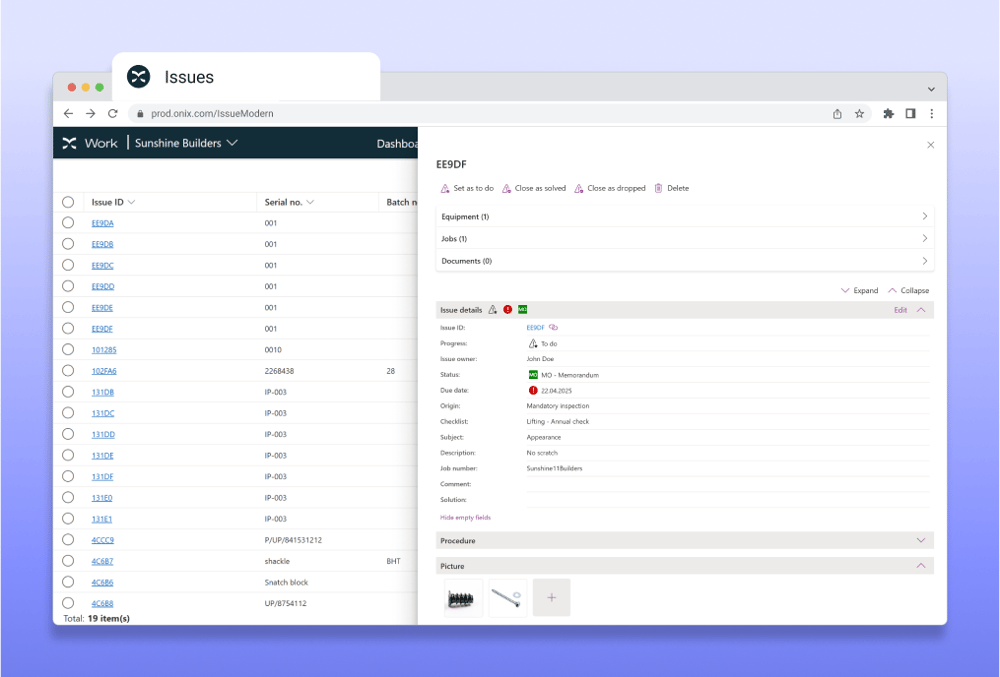
Task: Open the Dashboard menu item
Action: pyautogui.click(x=397, y=143)
